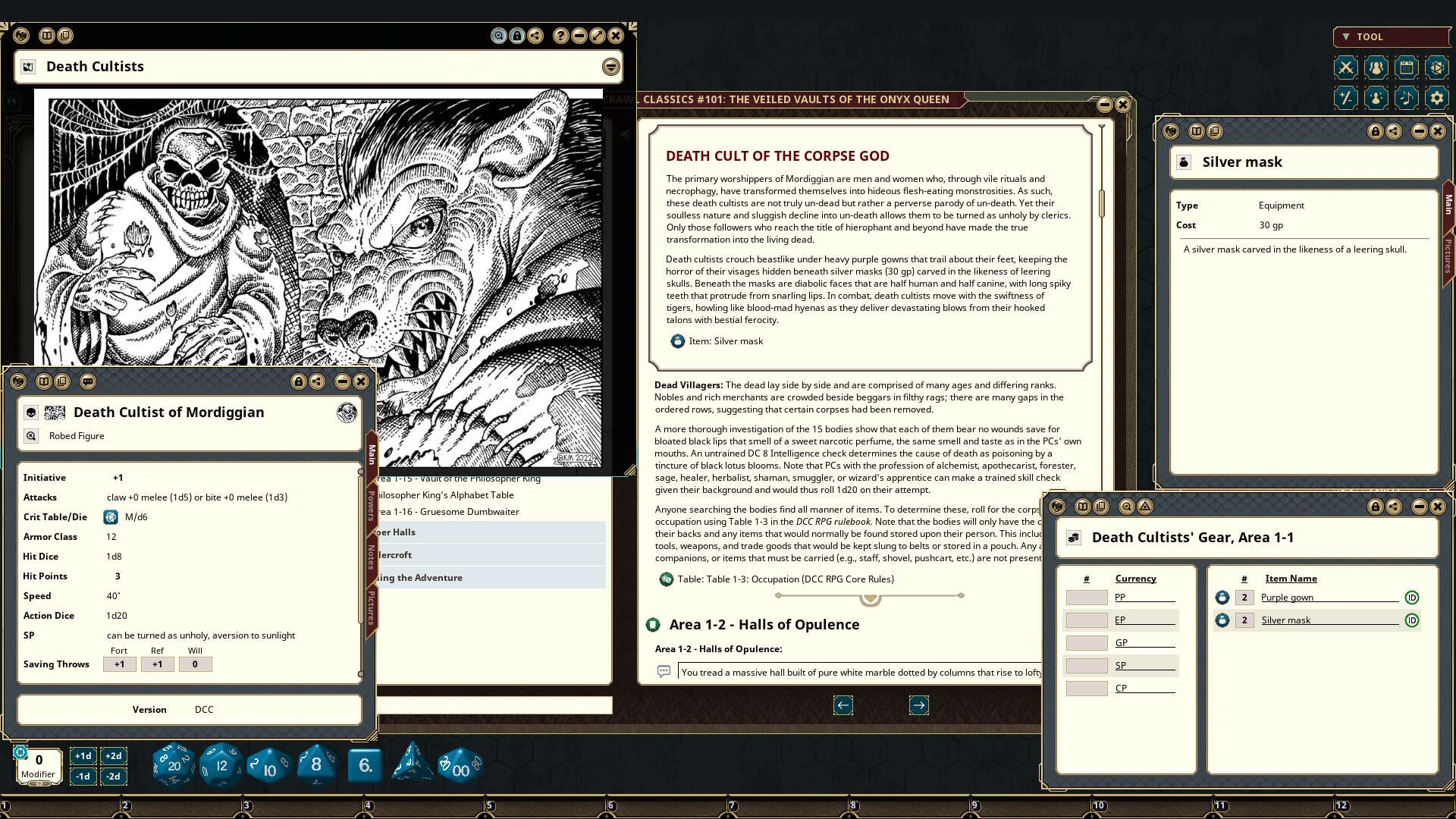Open the Calendar tool
This screenshot has height=819, width=1456.
1406,67
